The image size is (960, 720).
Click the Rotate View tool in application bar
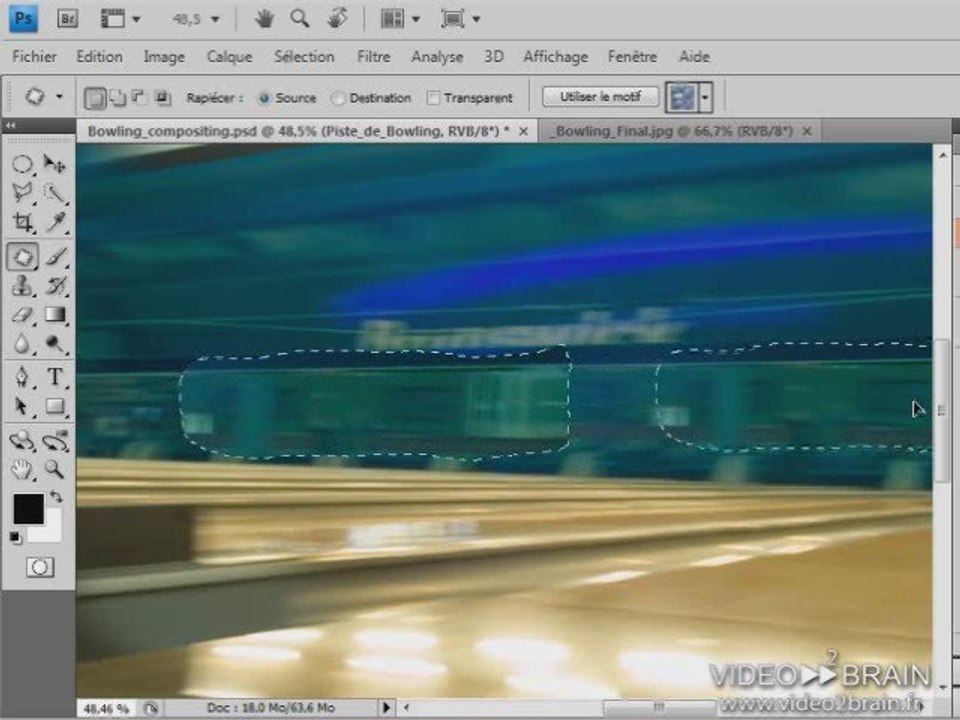point(337,19)
